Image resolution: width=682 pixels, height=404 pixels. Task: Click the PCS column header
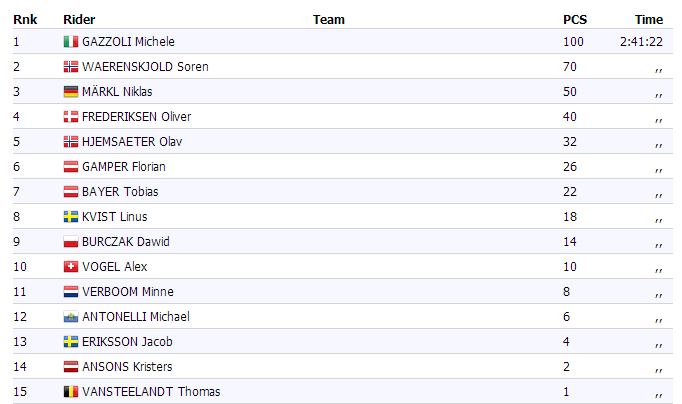[574, 19]
